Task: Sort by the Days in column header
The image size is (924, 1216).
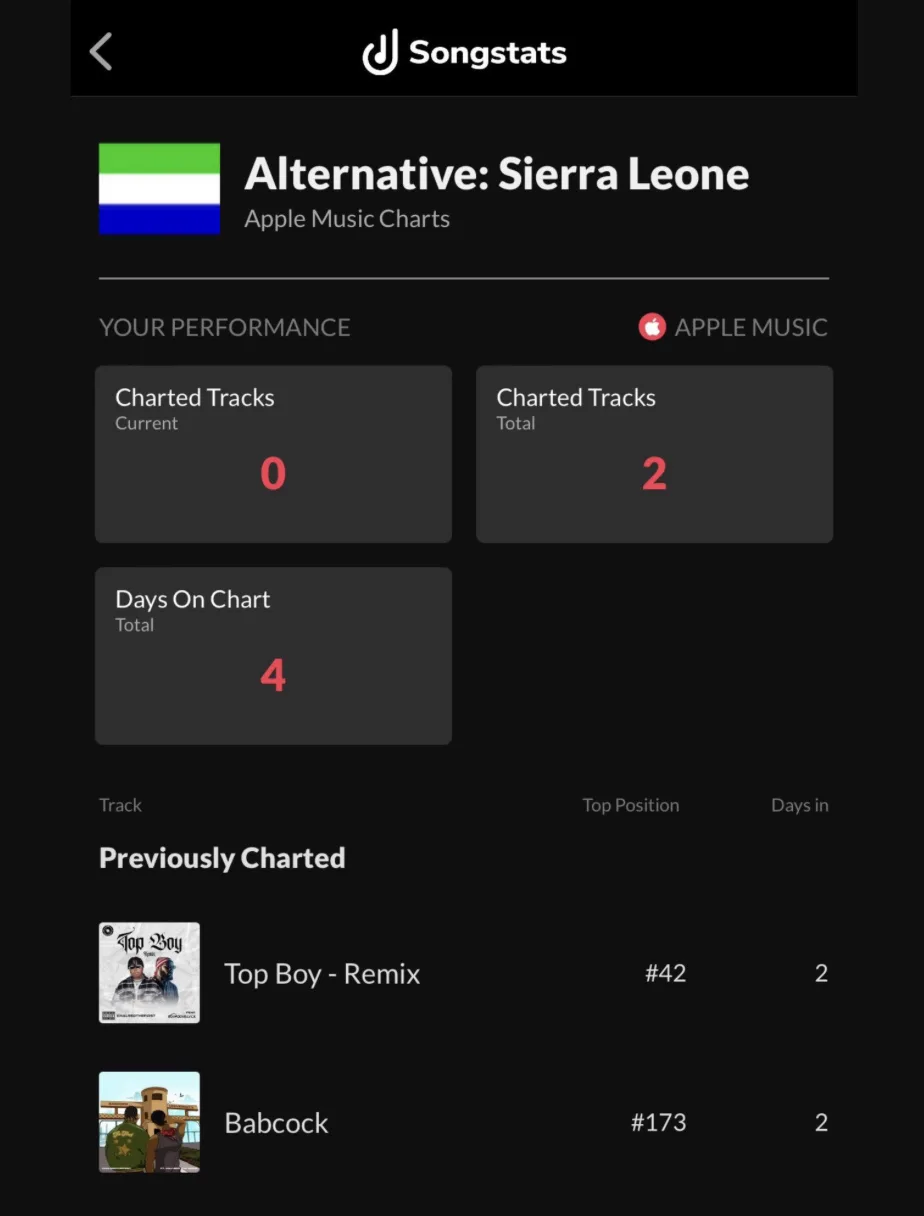Action: click(x=800, y=805)
